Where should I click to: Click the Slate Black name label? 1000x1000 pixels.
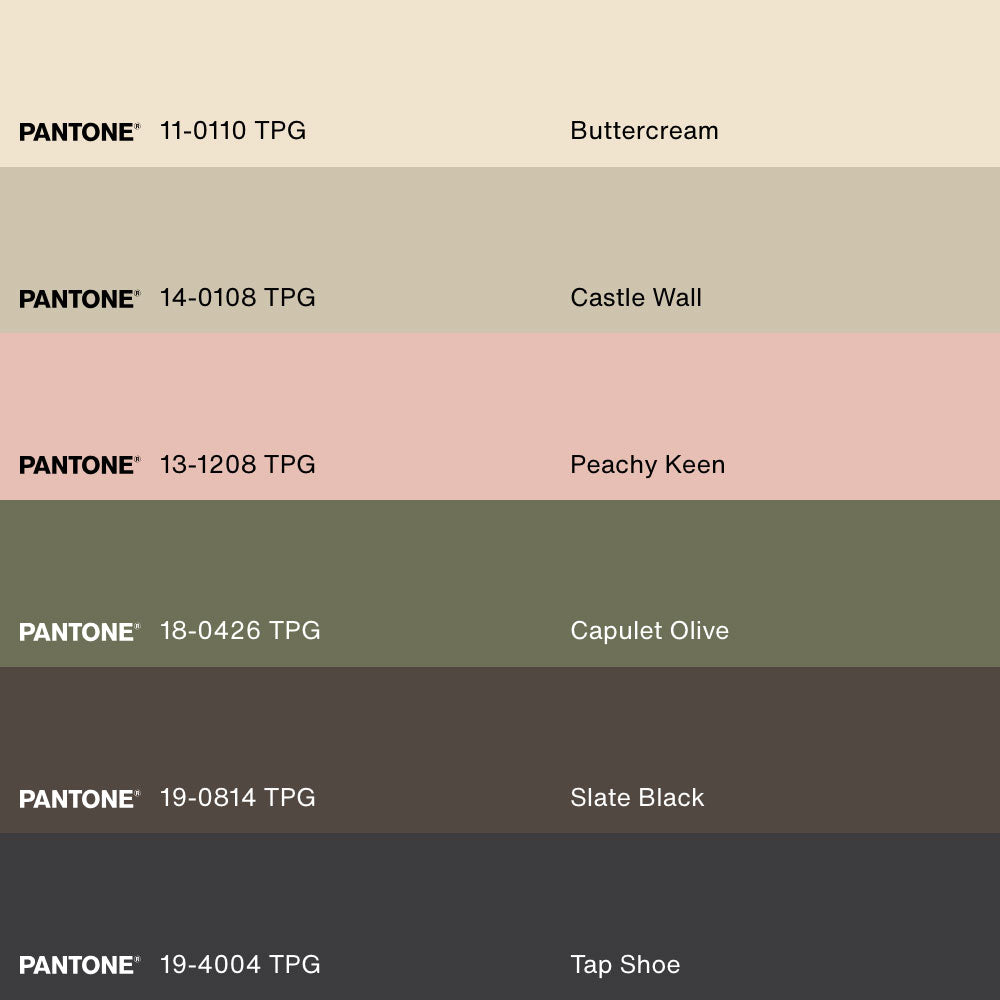[637, 798]
